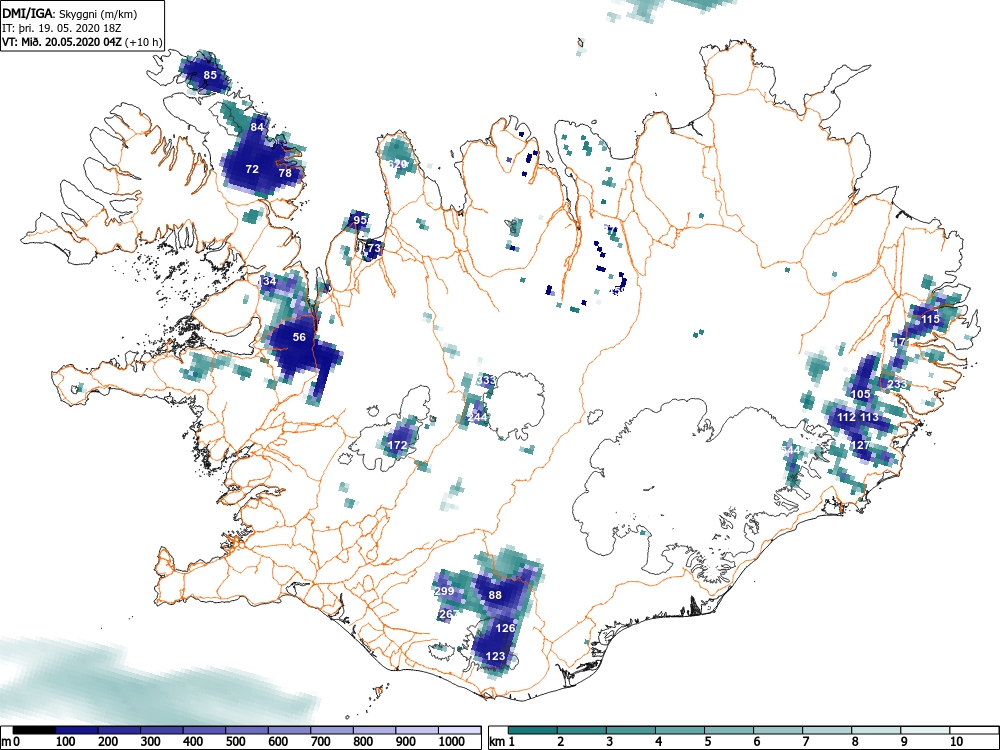Click the 'VT: Mið. 20.05.2020 04Z (+10 h)' line
Image resolution: width=1000 pixels, height=750 pixels.
click(82, 42)
